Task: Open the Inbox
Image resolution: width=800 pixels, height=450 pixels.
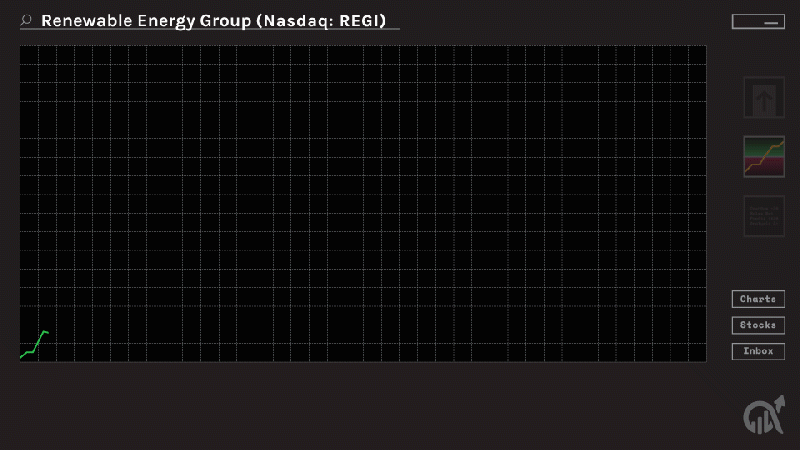Action: point(758,351)
